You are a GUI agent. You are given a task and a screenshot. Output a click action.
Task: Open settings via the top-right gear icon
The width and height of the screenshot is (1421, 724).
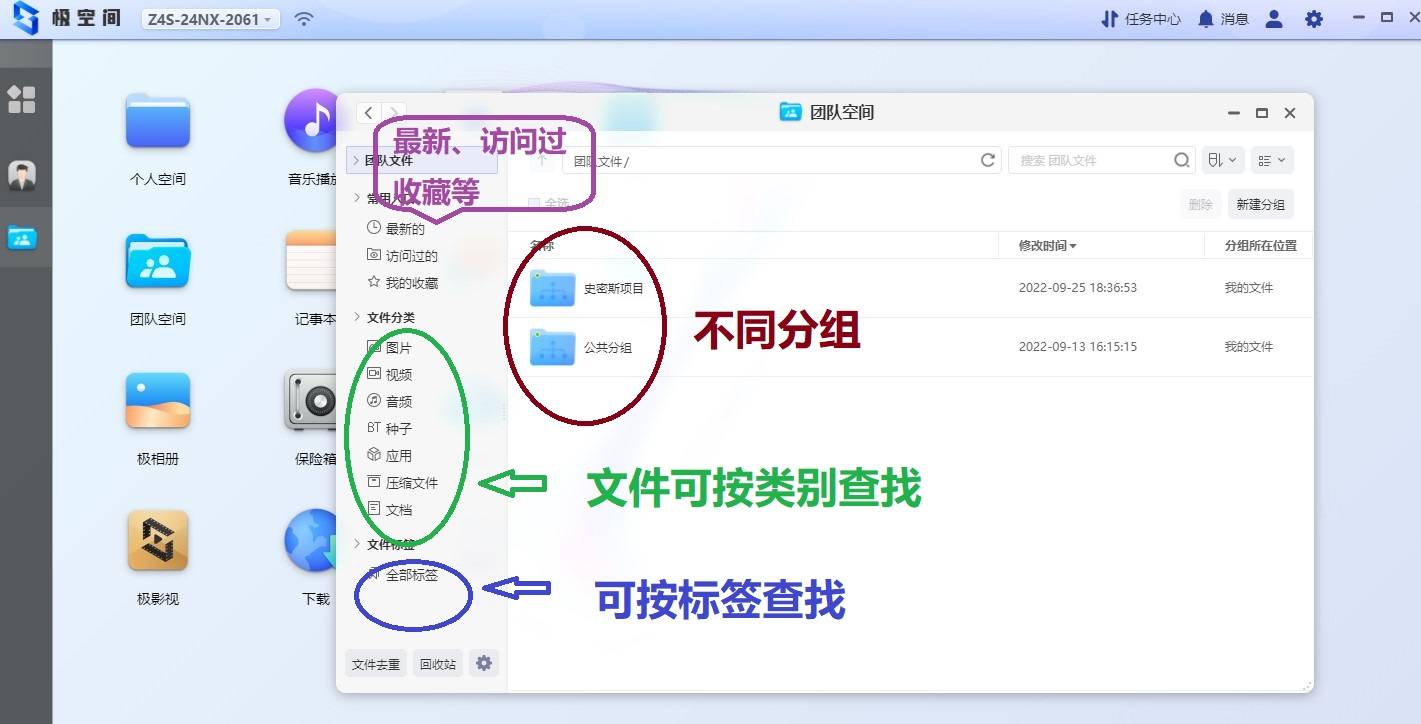click(1313, 18)
